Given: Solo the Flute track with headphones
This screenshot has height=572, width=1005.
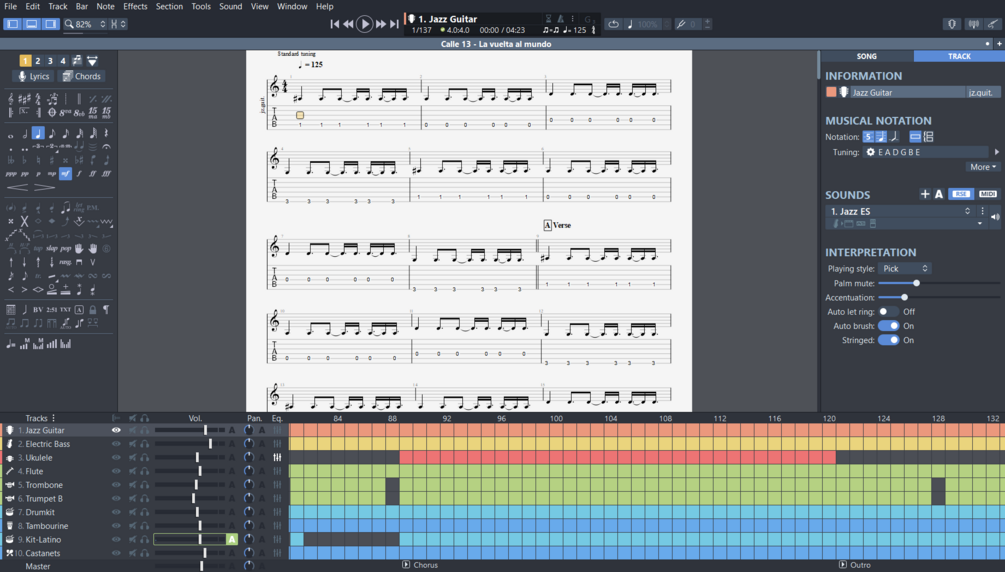Looking at the screenshot, I should (145, 471).
